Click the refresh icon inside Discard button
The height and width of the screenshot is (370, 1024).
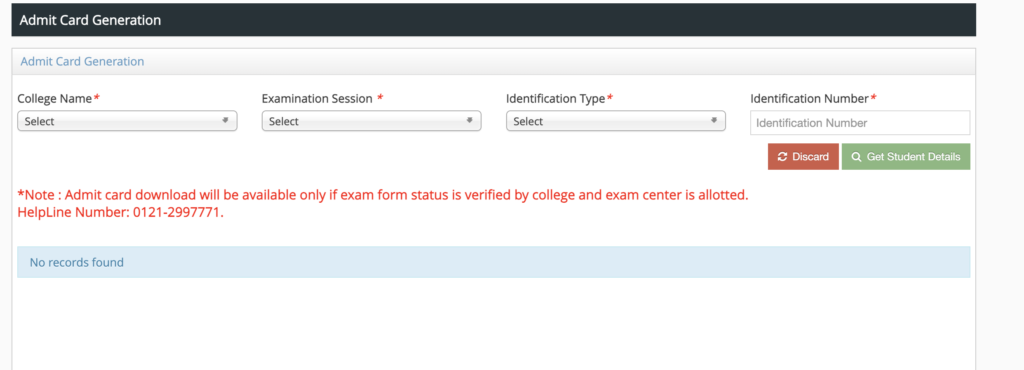pos(782,157)
